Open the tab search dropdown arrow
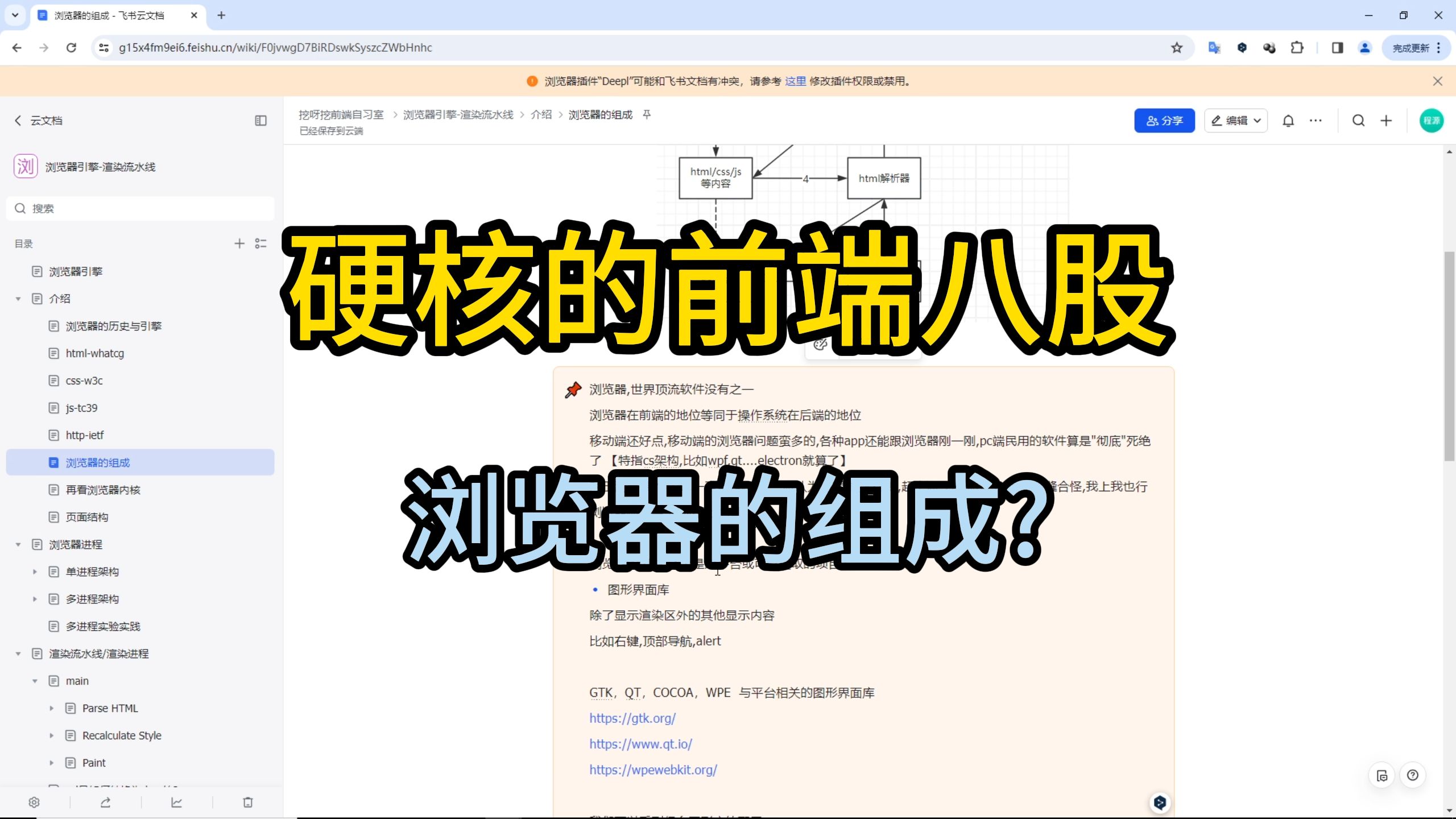 coord(15,15)
